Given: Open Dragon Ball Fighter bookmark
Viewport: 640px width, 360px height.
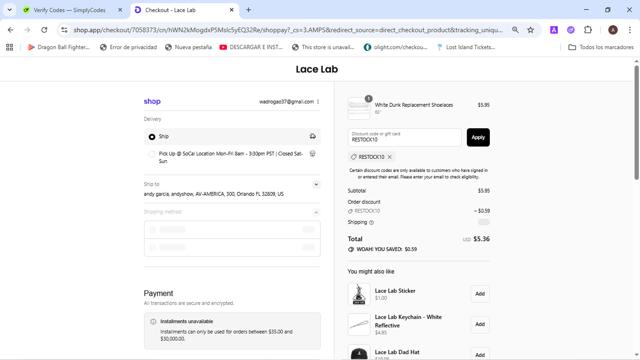Looking at the screenshot, I should 58,47.
